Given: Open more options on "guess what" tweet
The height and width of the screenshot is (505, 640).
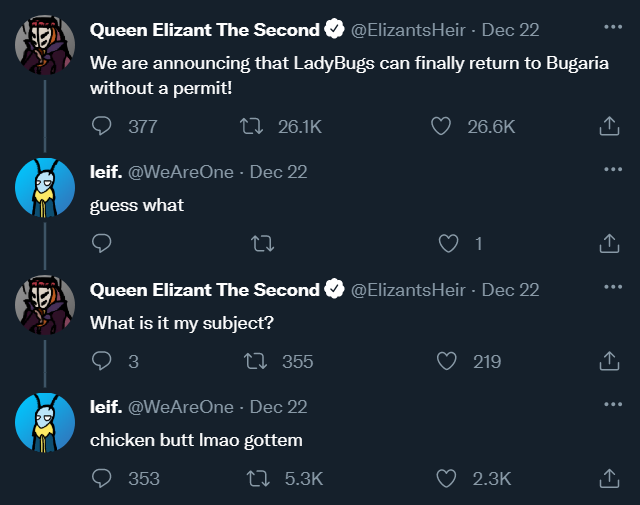Looking at the screenshot, I should (x=613, y=169).
